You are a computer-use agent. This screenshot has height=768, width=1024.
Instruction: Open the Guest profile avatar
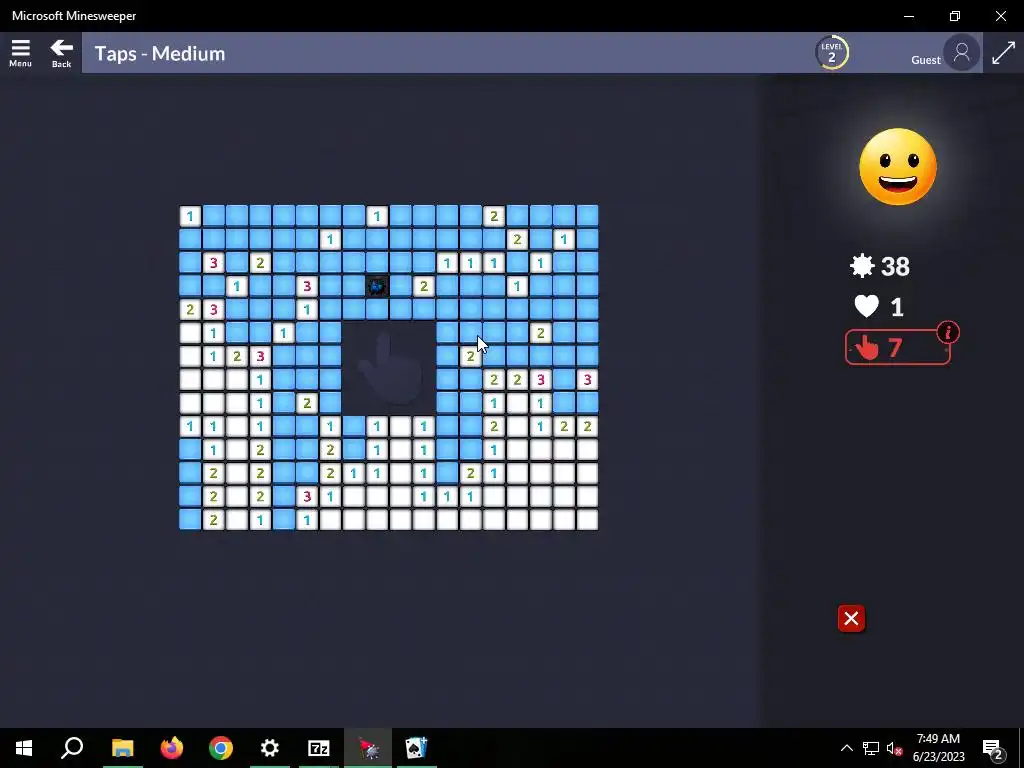[961, 52]
